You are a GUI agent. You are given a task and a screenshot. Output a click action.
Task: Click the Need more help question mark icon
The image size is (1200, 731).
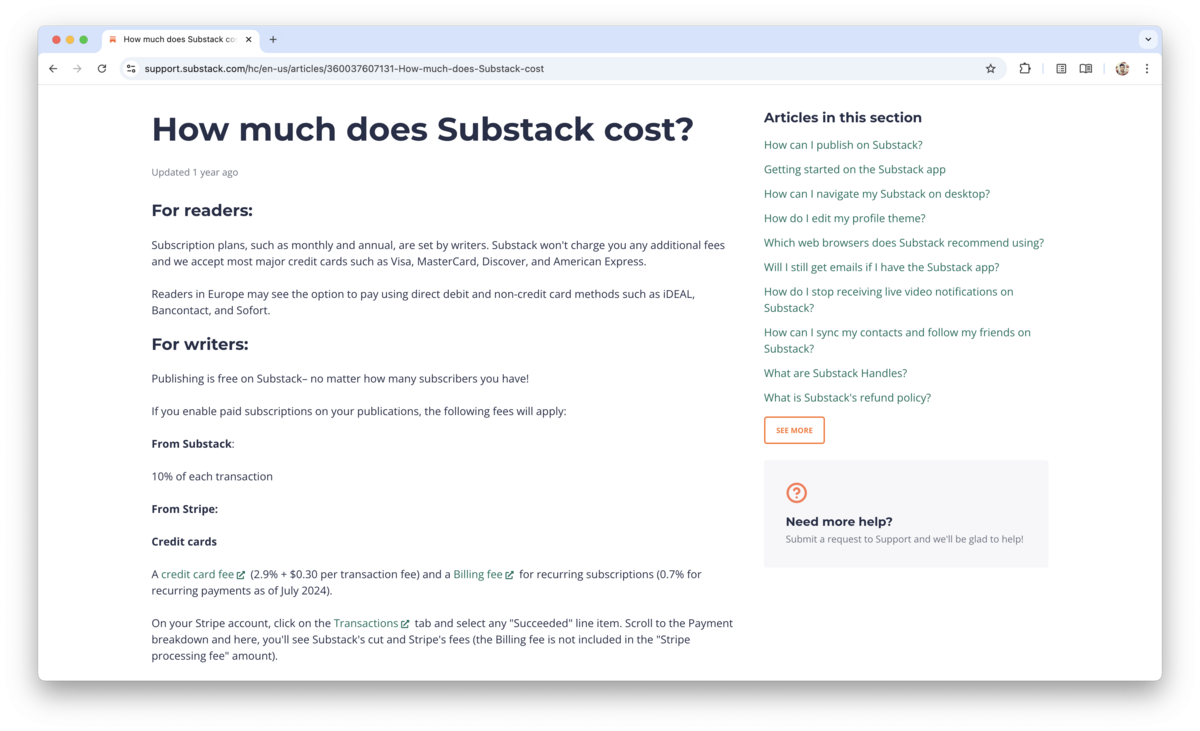795,492
